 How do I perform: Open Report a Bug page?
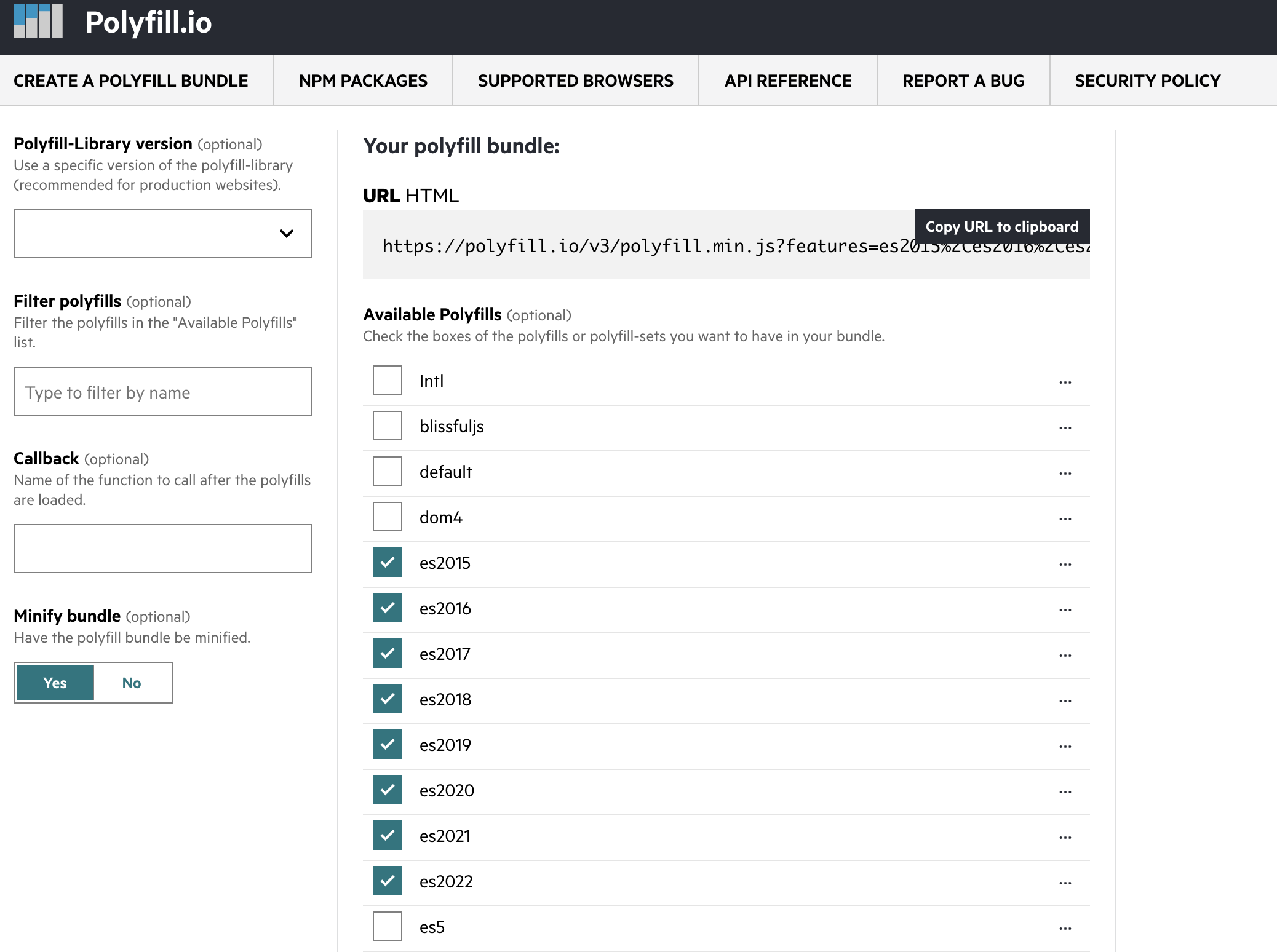[963, 81]
